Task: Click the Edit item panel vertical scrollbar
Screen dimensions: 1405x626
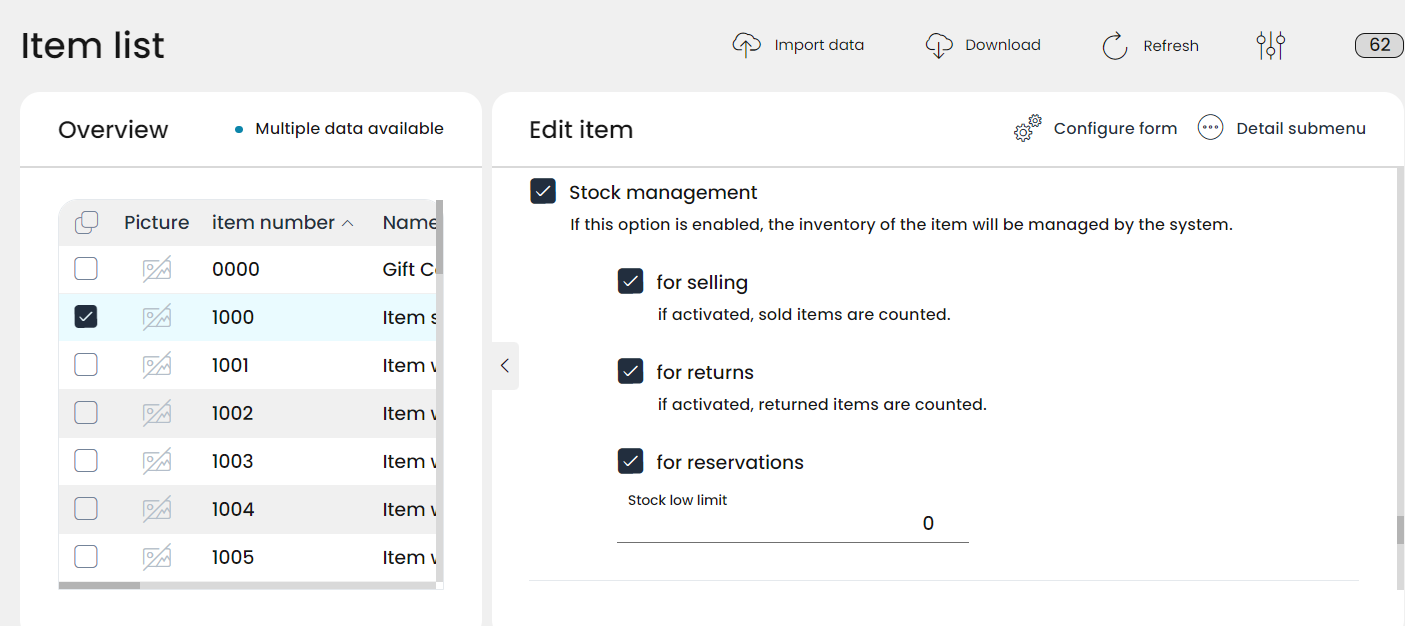Action: [1400, 530]
